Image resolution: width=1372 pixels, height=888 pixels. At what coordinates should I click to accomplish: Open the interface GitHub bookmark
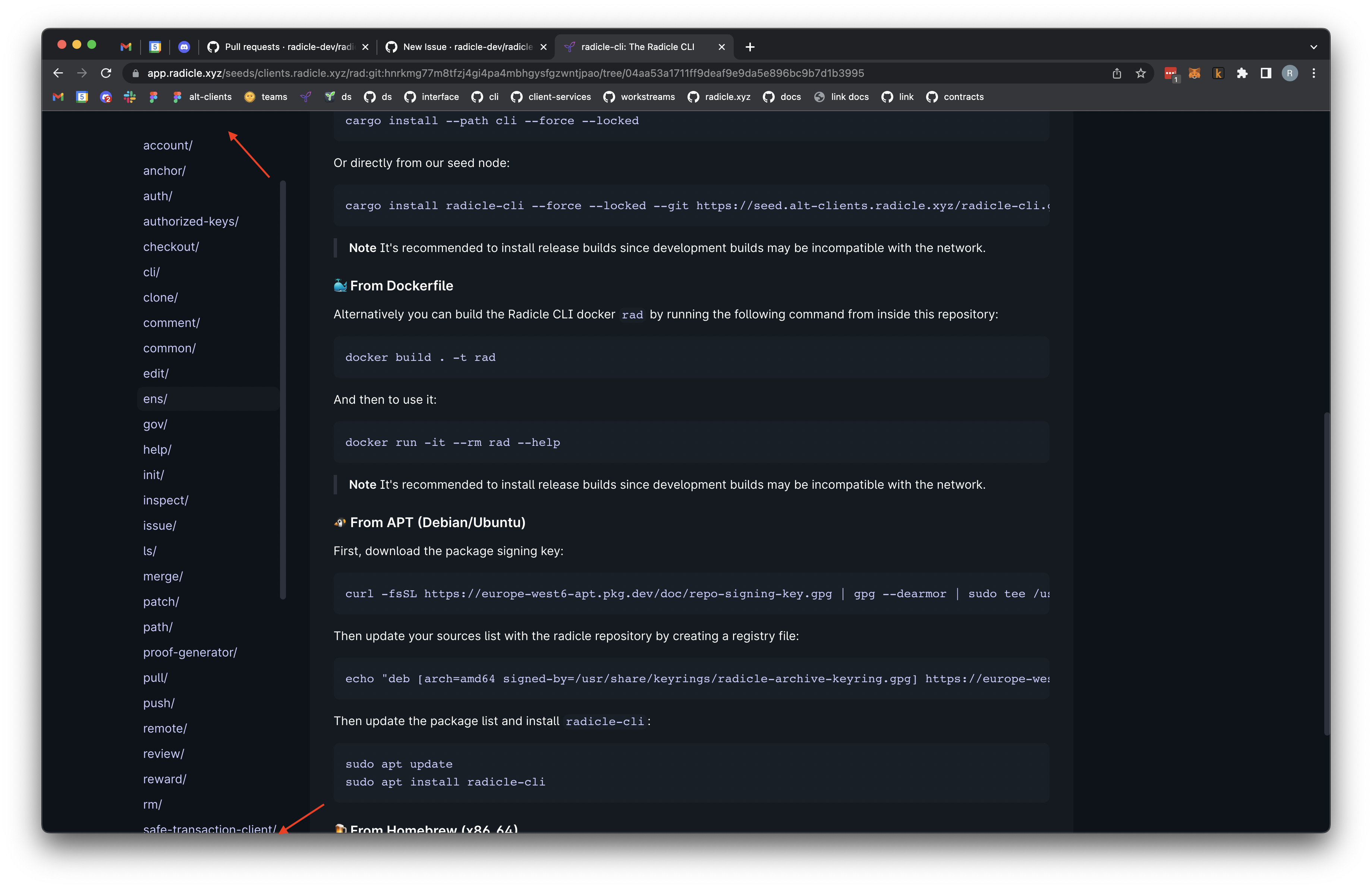pyautogui.click(x=432, y=97)
